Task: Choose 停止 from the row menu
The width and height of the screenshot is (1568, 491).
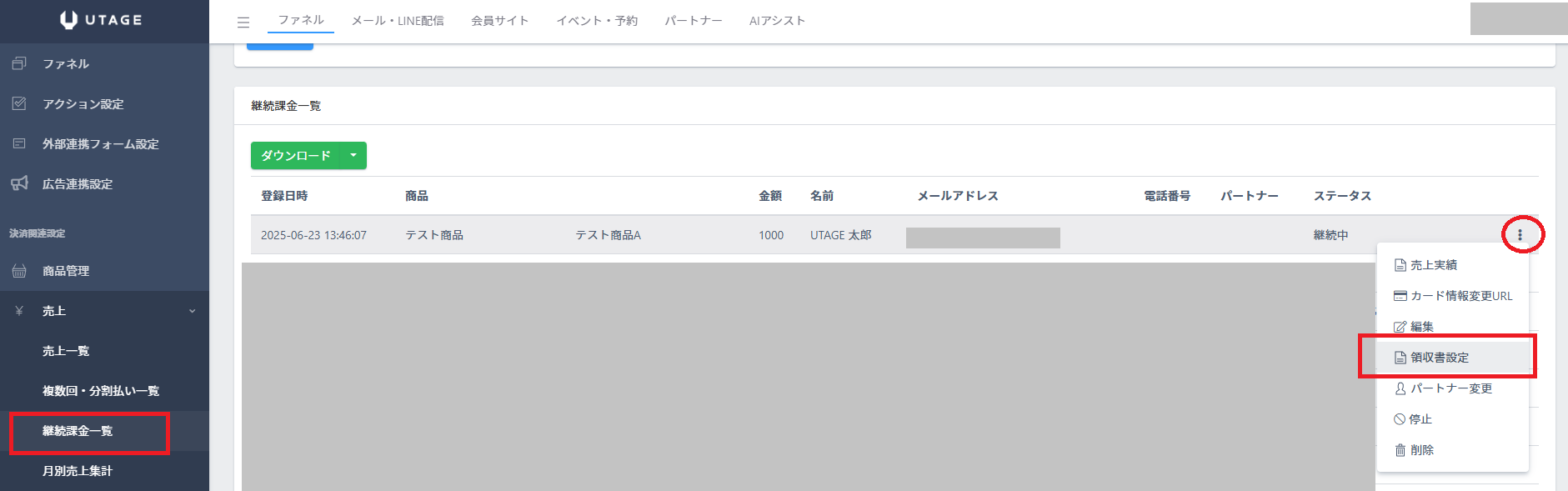Action: (1453, 419)
